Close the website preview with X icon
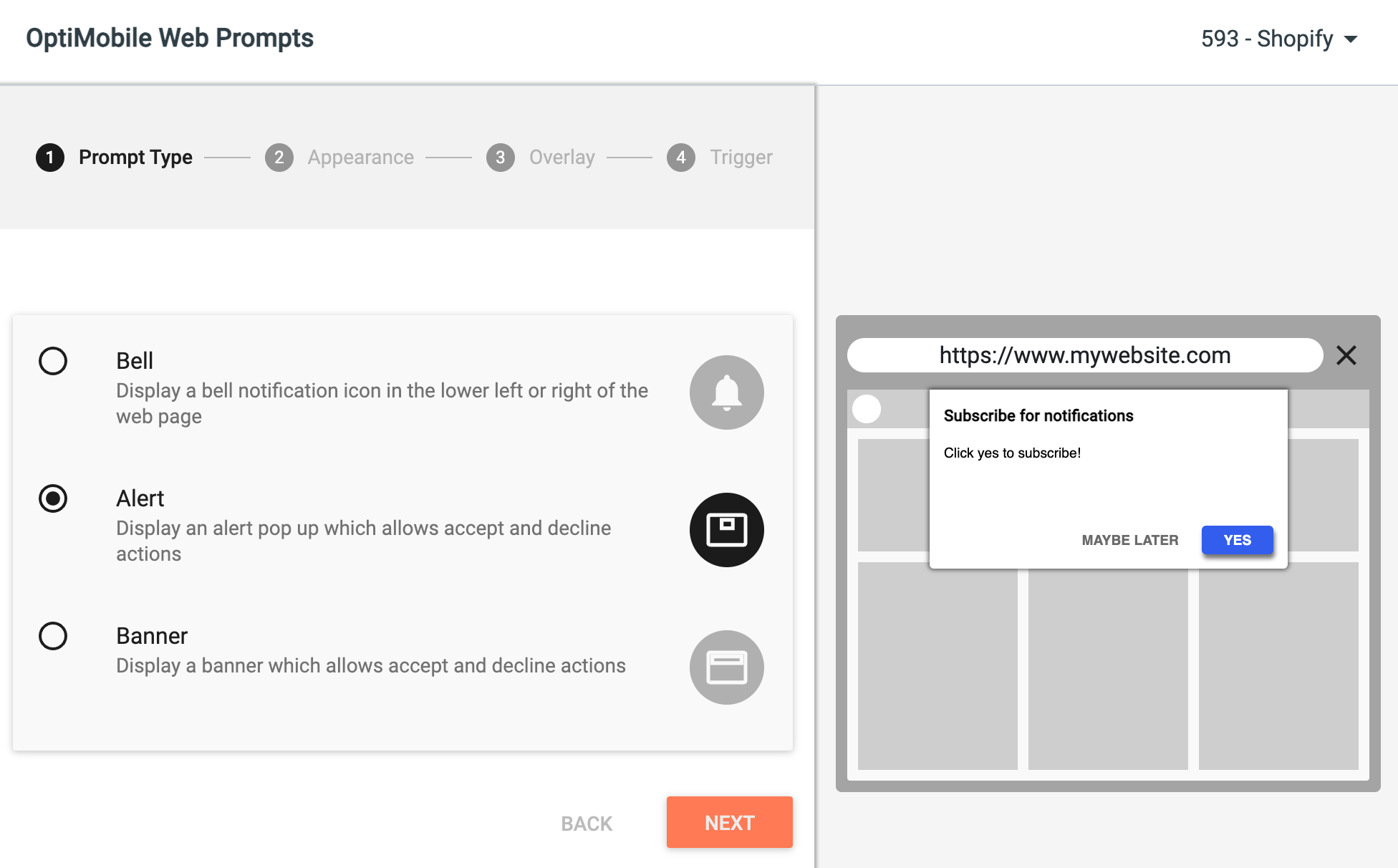 click(x=1346, y=355)
